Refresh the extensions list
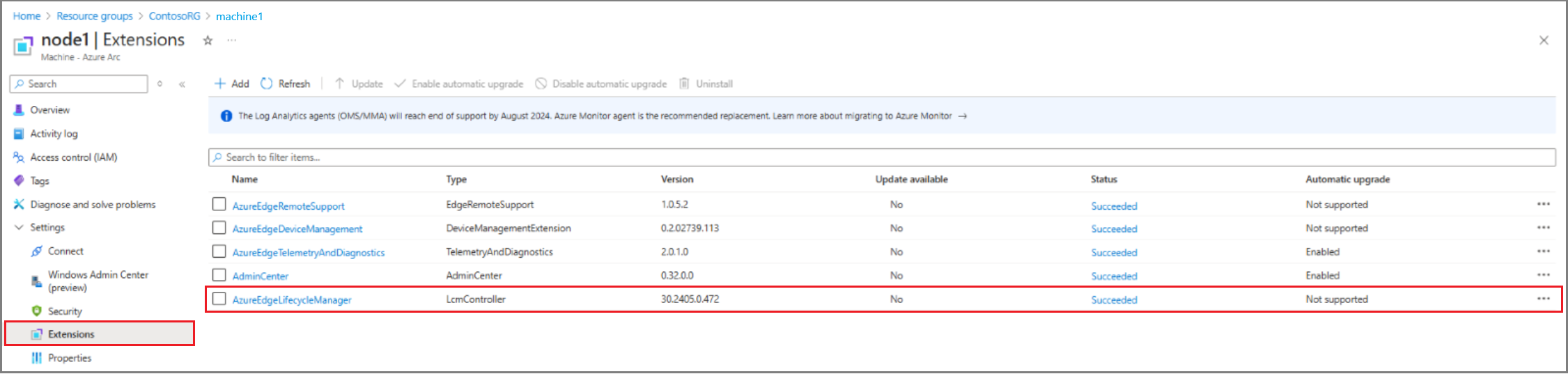This screenshot has width=1568, height=374. [286, 84]
